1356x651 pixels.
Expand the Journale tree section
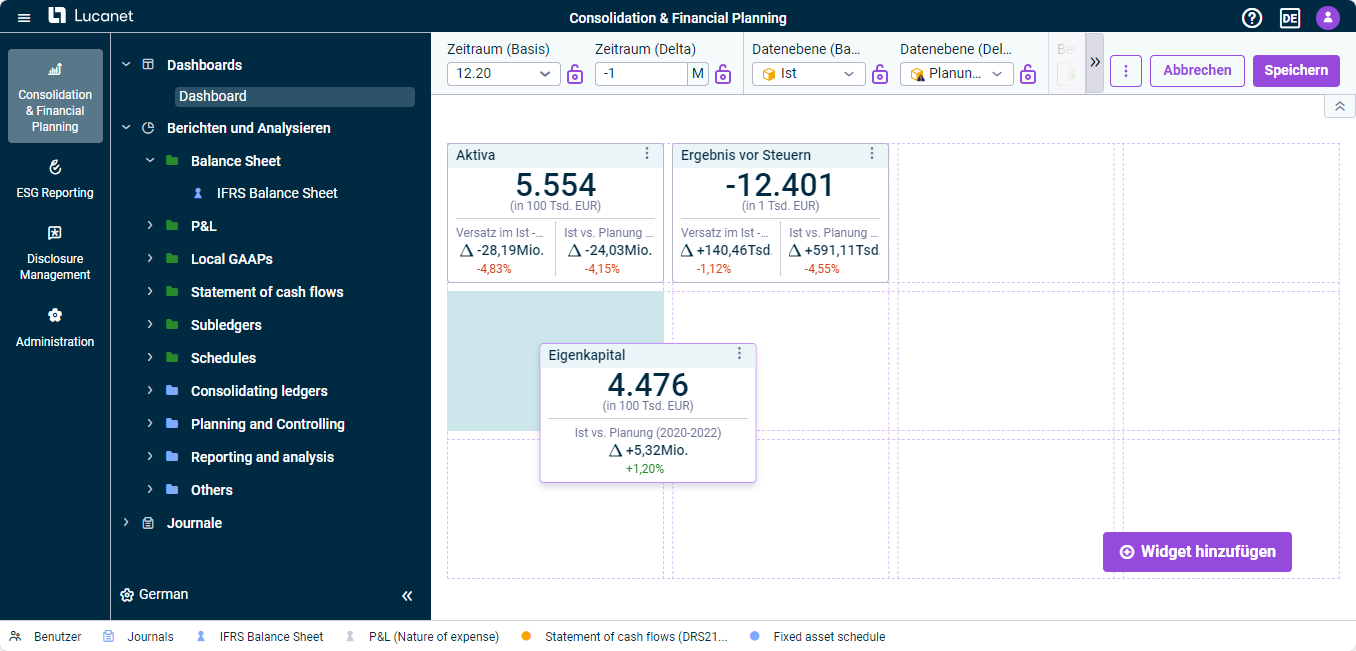(x=126, y=523)
